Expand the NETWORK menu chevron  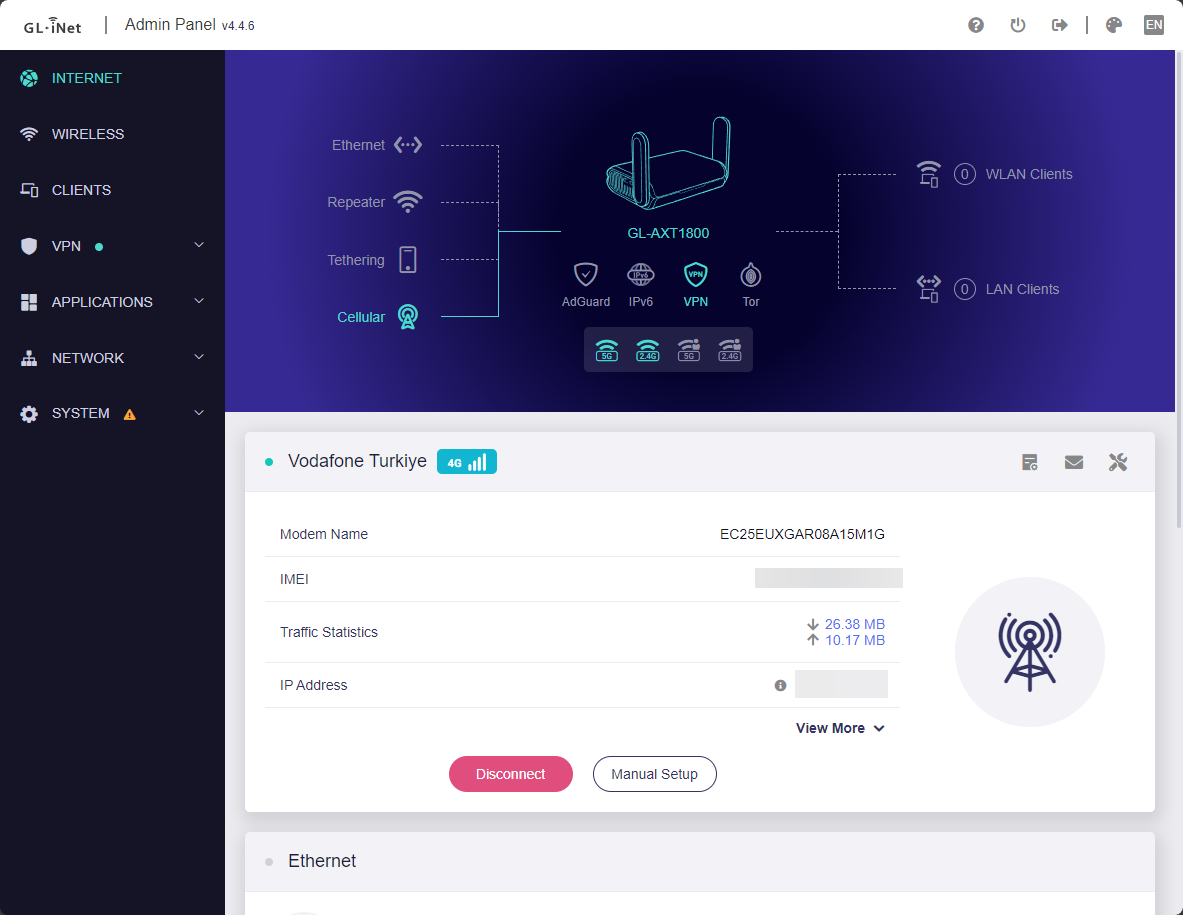(x=199, y=357)
